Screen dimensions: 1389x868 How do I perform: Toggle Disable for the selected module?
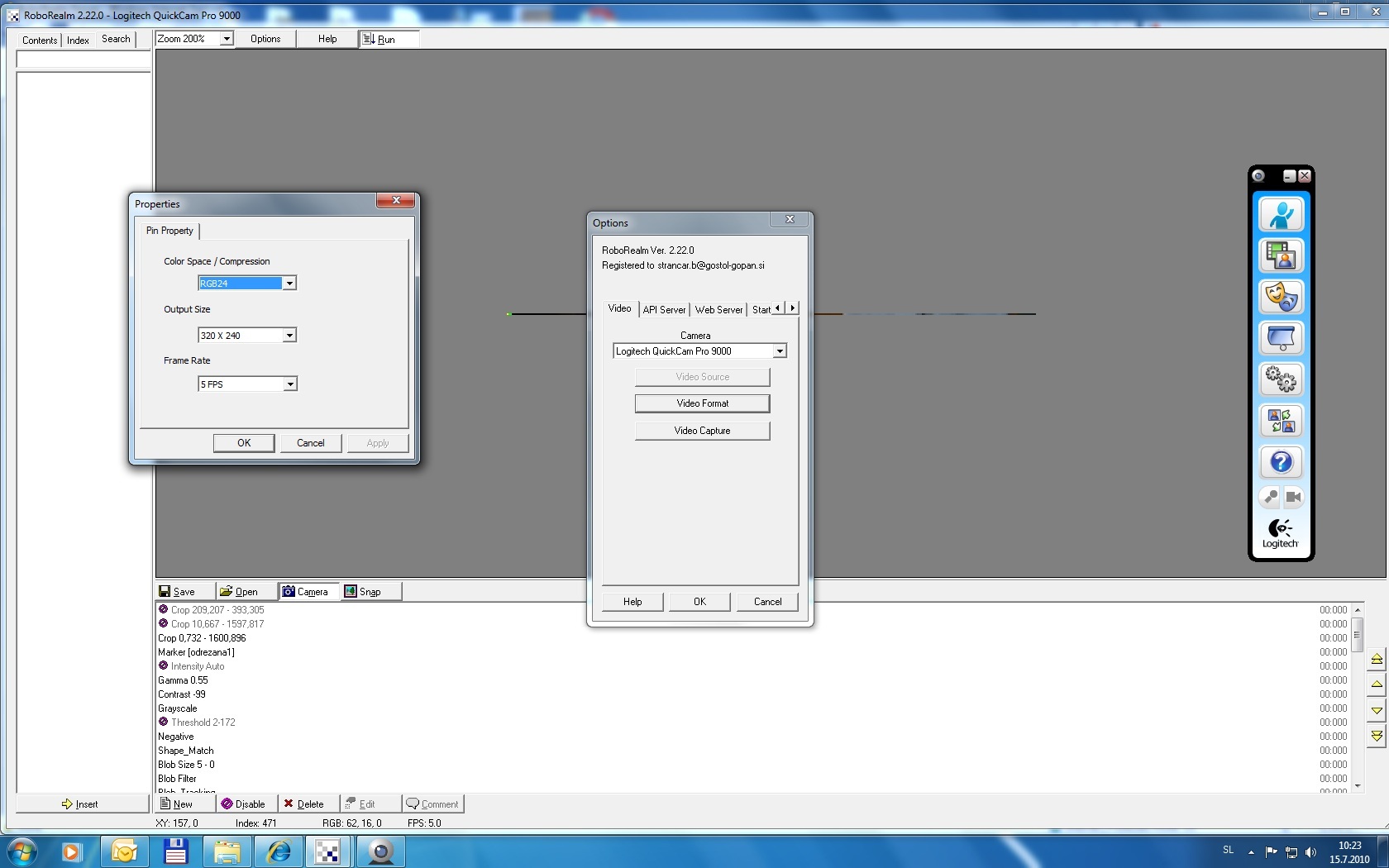245,804
